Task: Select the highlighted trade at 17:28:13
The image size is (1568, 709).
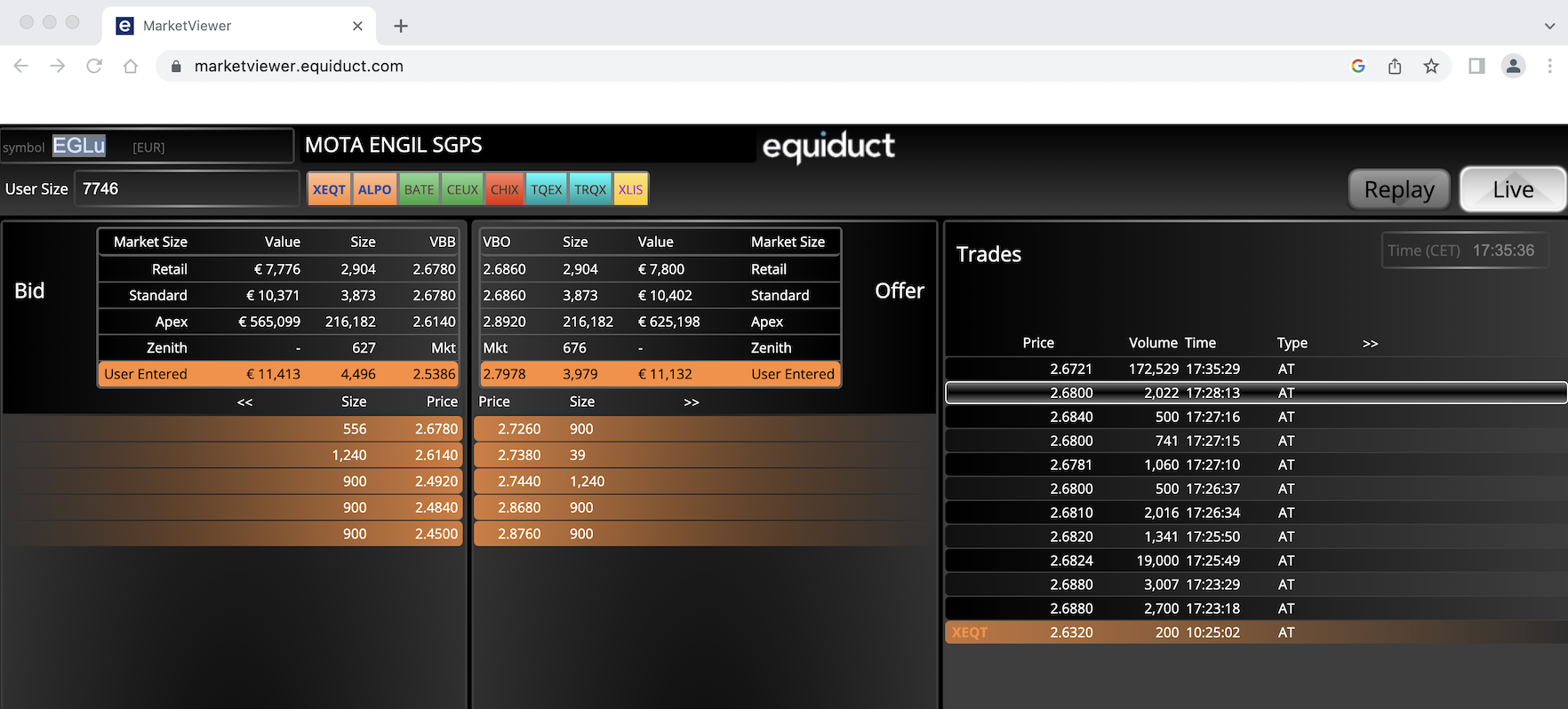Action: [1256, 393]
